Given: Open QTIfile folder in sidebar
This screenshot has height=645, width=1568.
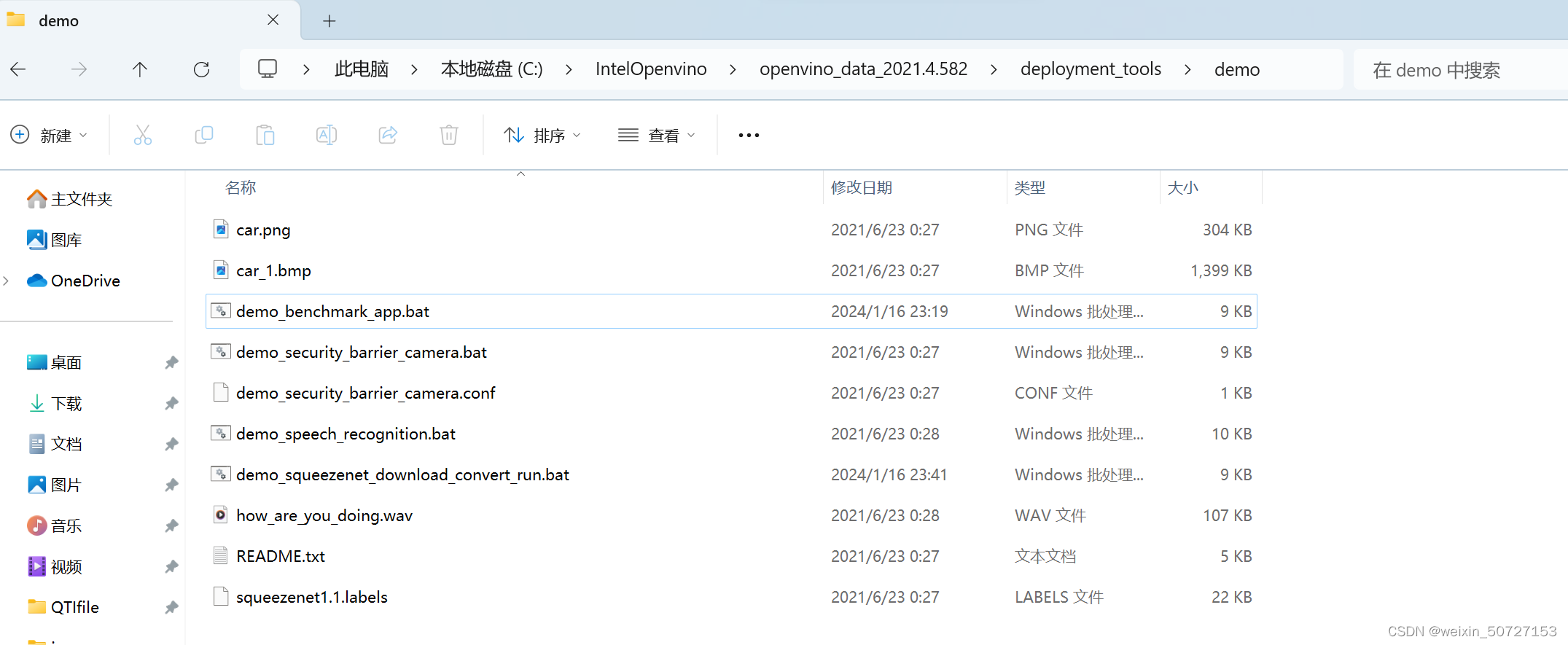Looking at the screenshot, I should tap(63, 607).
